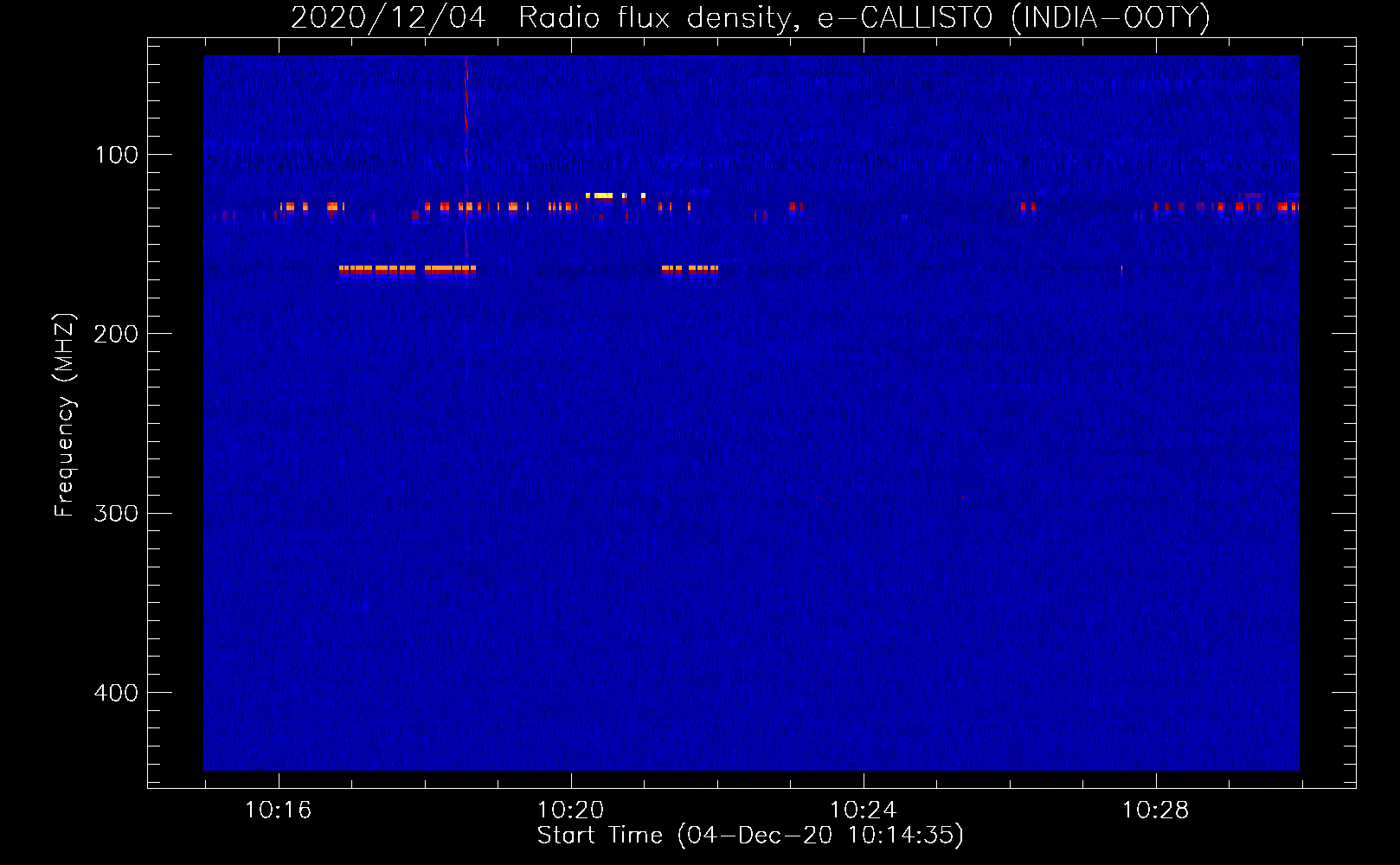The image size is (1400, 865).
Task: Click the 10:28 time tick label
Action: (x=1155, y=810)
